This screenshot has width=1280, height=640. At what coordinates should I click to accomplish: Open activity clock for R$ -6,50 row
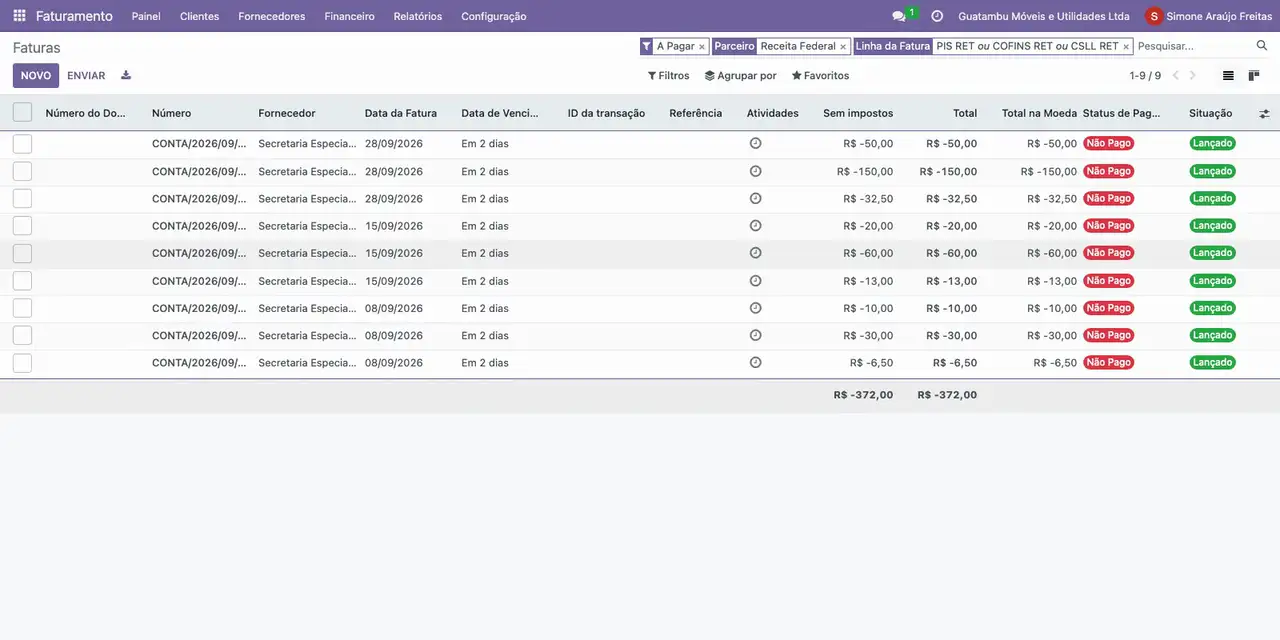755,362
